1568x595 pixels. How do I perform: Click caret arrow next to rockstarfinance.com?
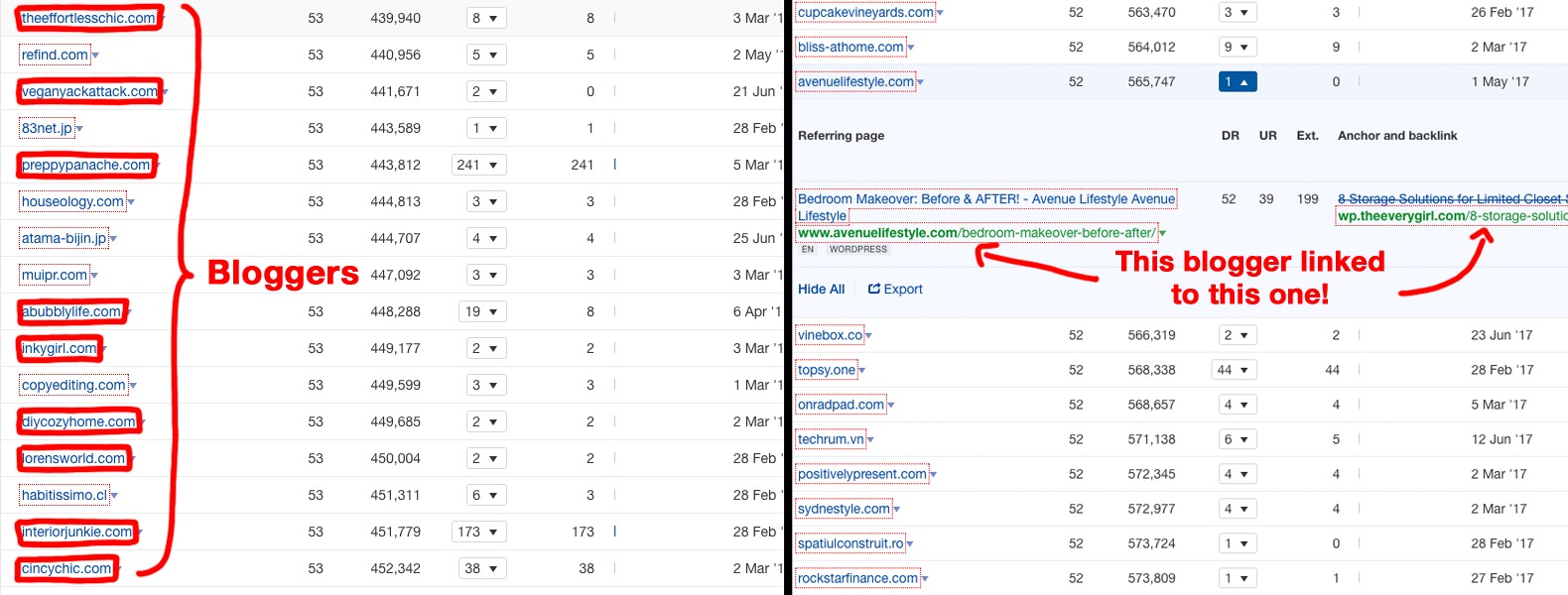pyautogui.click(x=925, y=579)
